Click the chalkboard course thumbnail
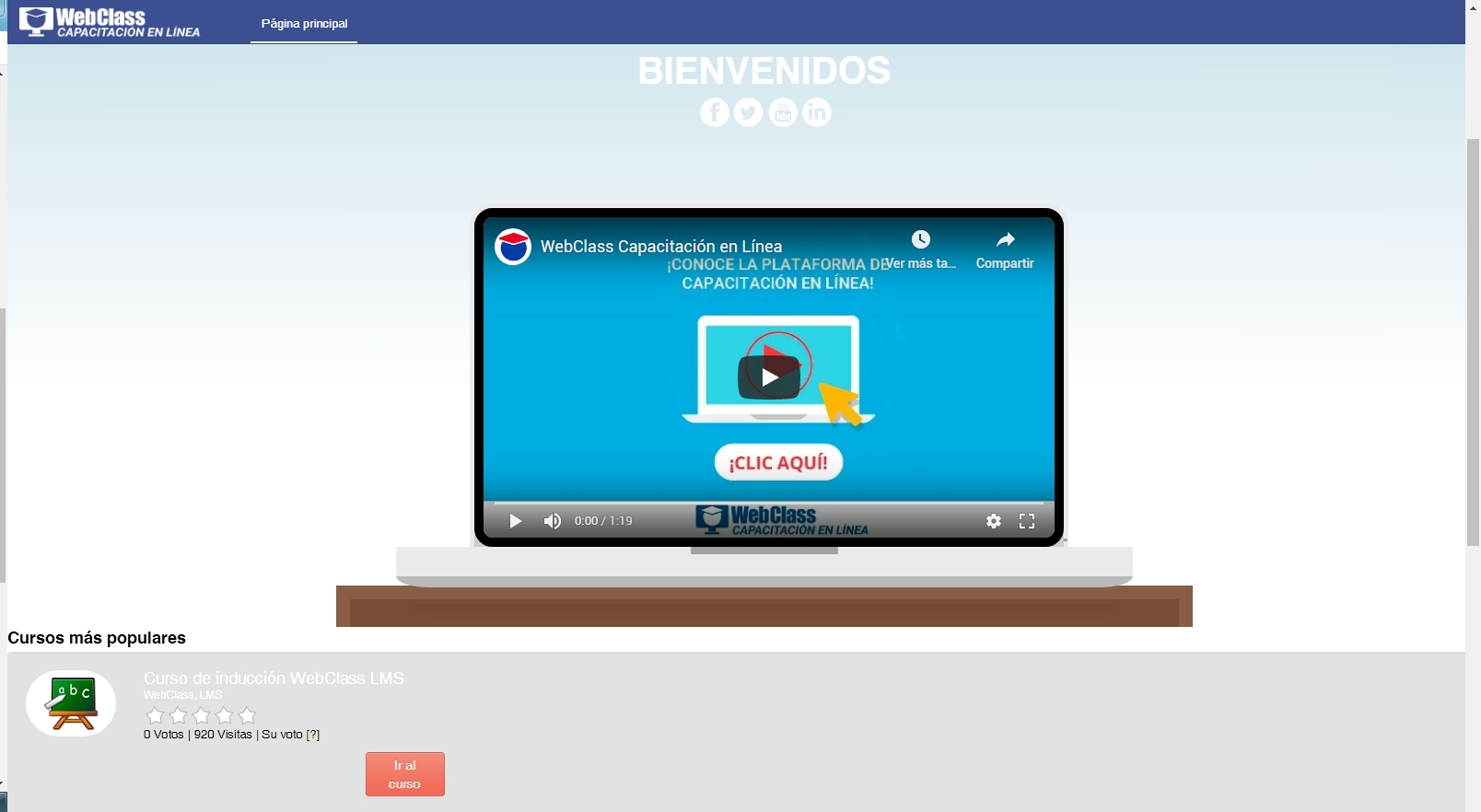Screen dimensions: 1481x812 point(71,703)
